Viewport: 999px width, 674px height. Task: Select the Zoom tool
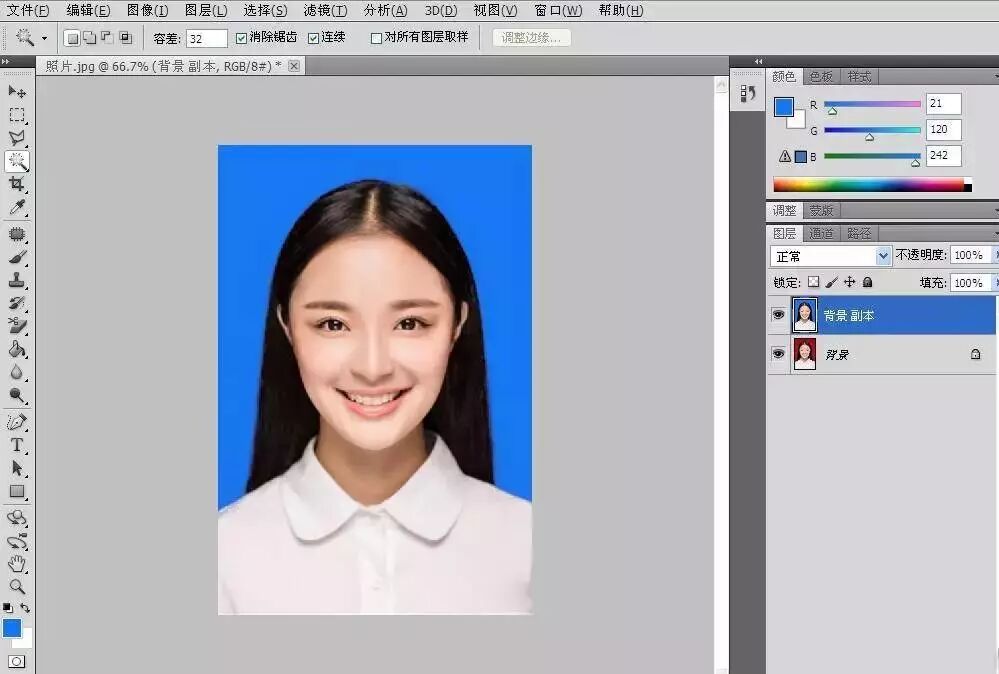tap(17, 586)
